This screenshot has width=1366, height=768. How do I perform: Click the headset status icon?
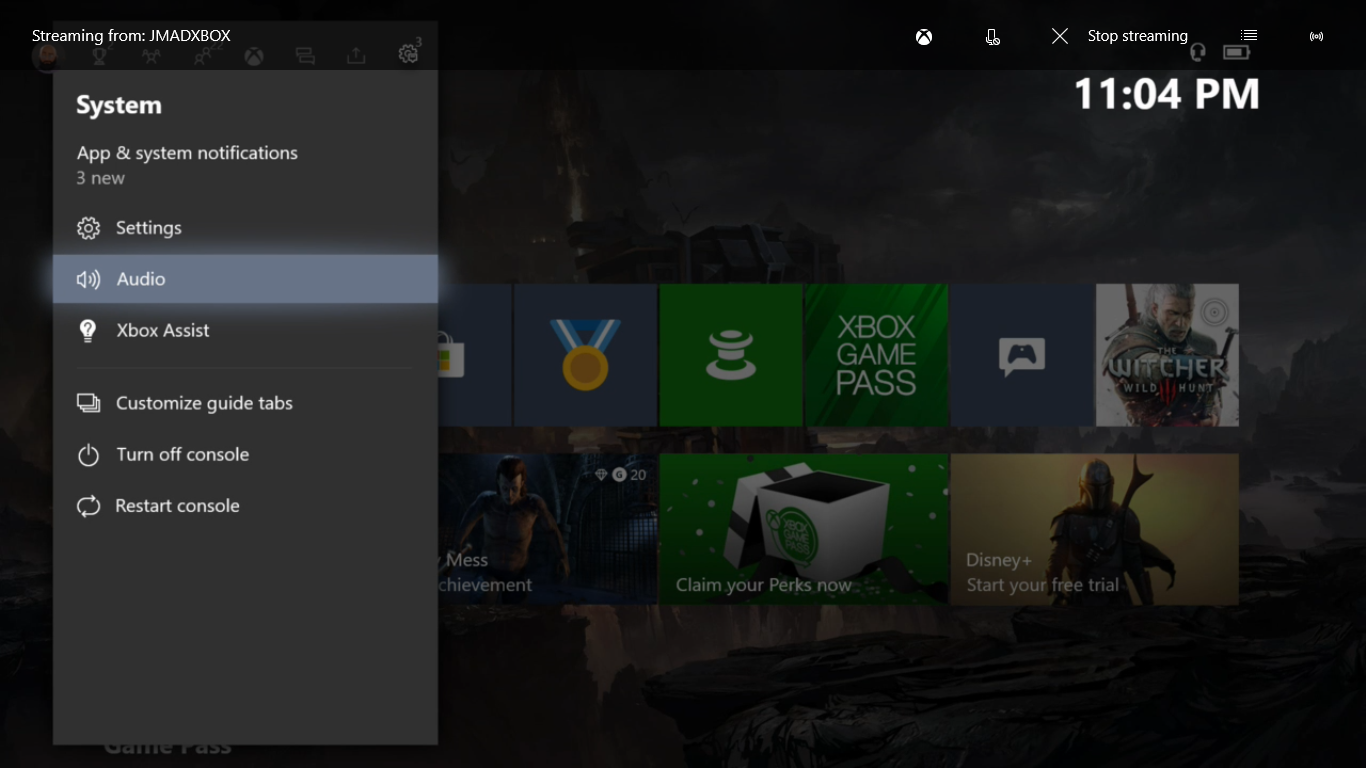tap(1198, 52)
